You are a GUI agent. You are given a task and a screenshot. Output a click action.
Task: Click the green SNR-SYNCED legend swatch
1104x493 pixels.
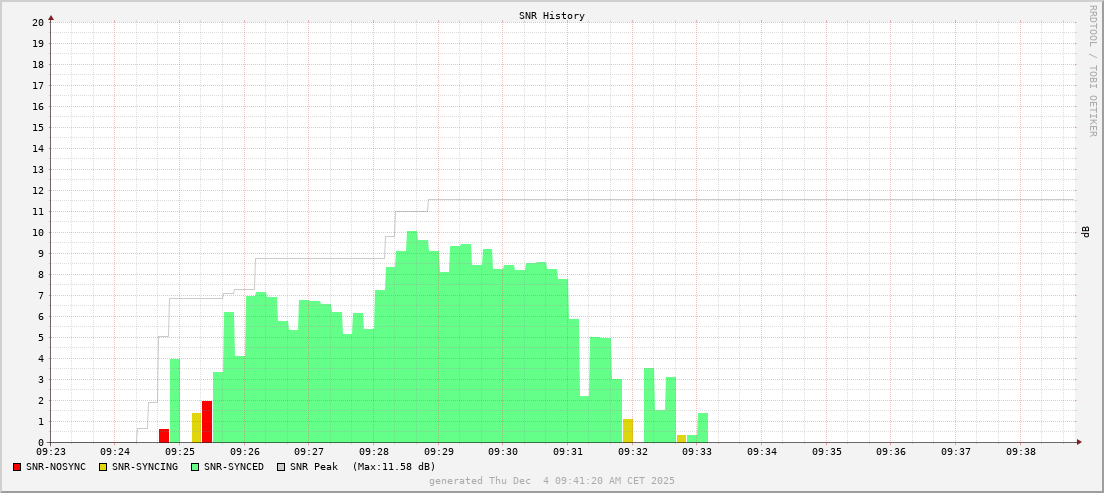click(x=195, y=467)
